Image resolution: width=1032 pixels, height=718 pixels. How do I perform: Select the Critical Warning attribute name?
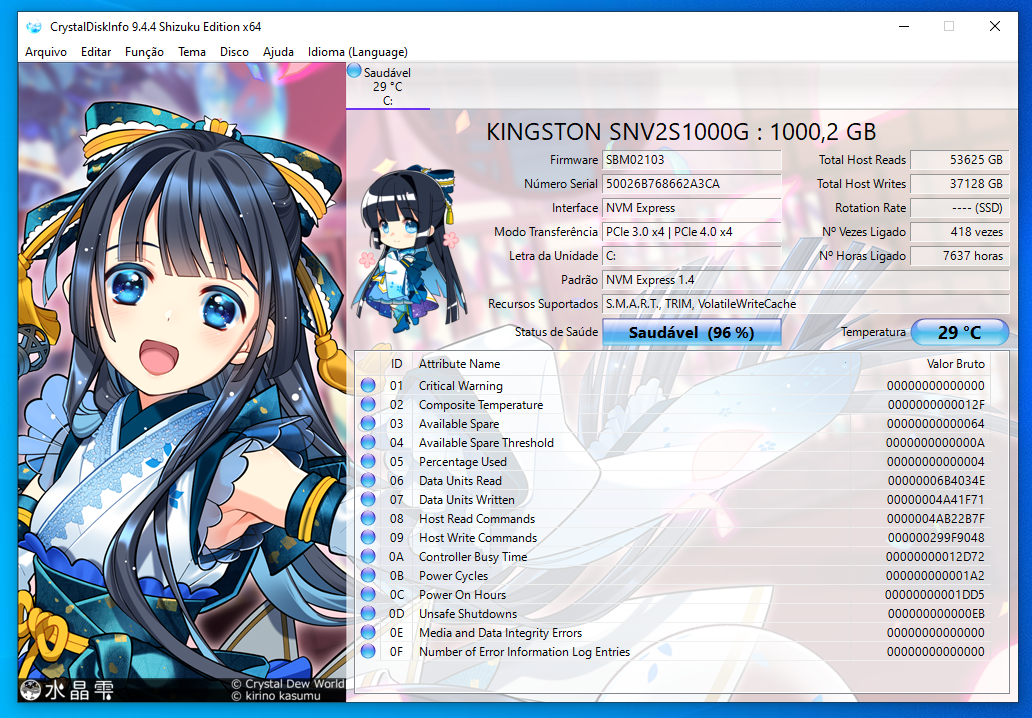[x=461, y=386]
